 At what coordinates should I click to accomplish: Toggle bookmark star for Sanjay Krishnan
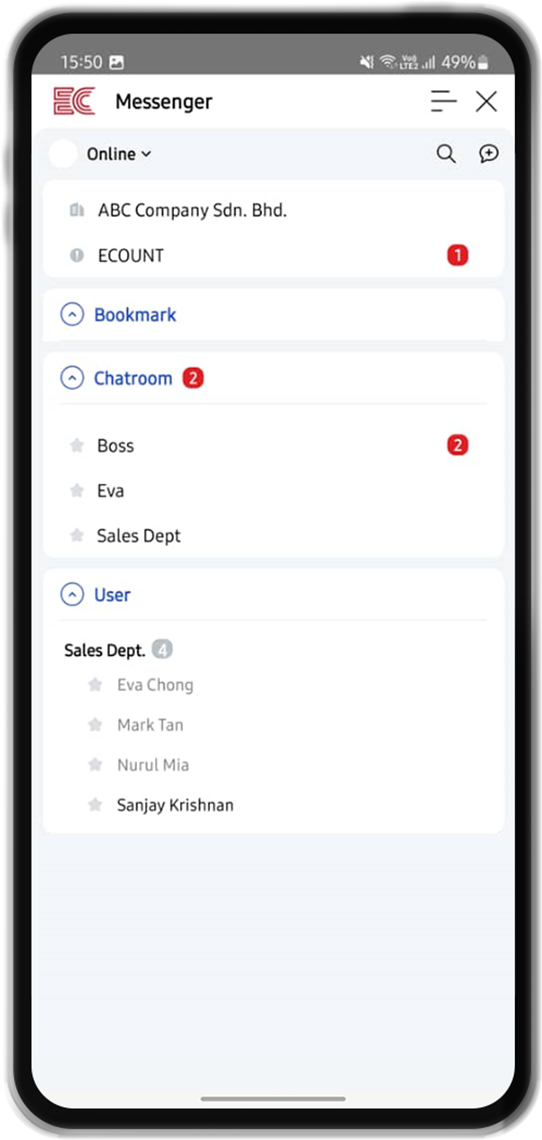[95, 804]
